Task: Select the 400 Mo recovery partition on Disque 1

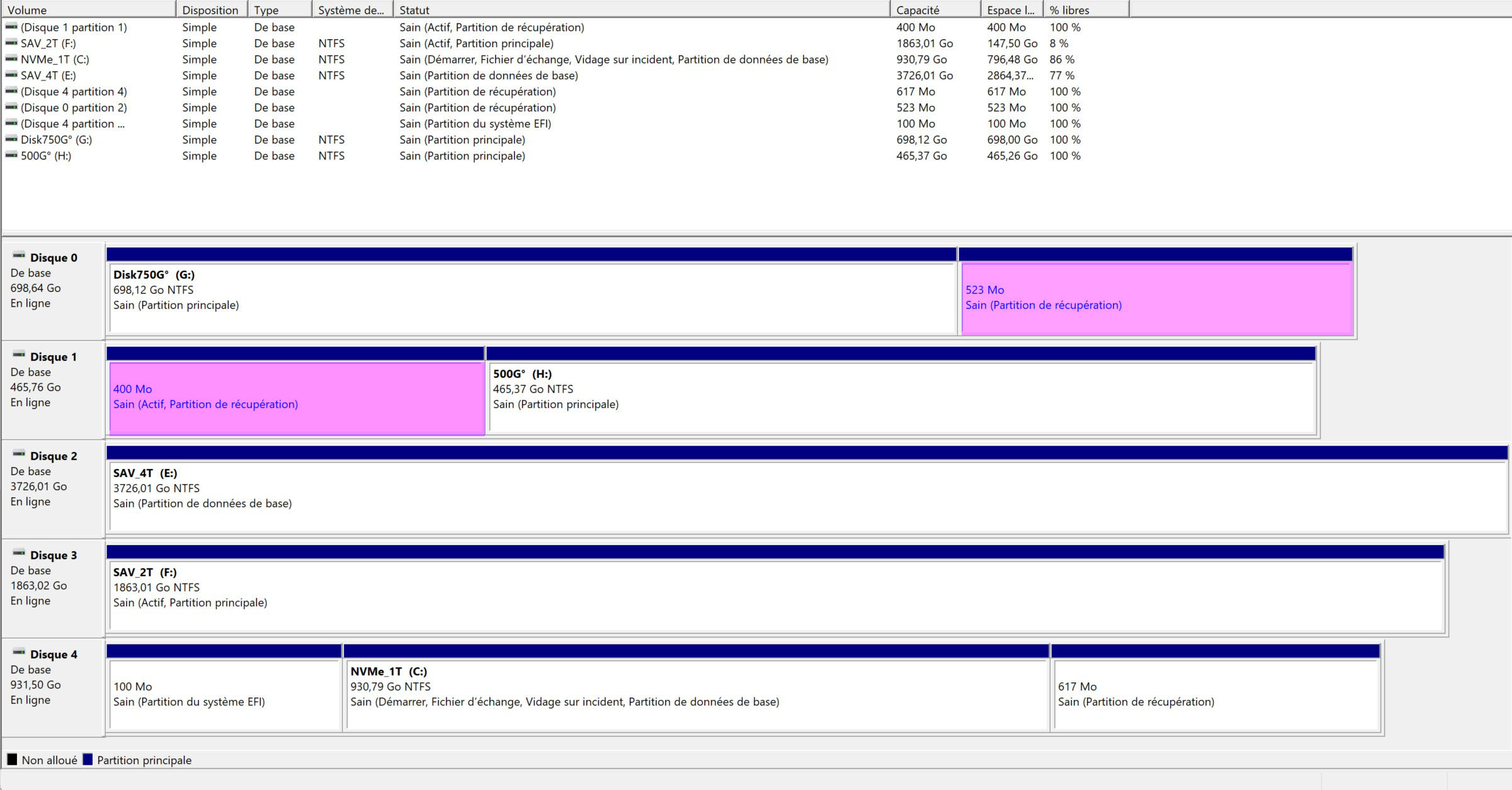Action: click(x=297, y=398)
